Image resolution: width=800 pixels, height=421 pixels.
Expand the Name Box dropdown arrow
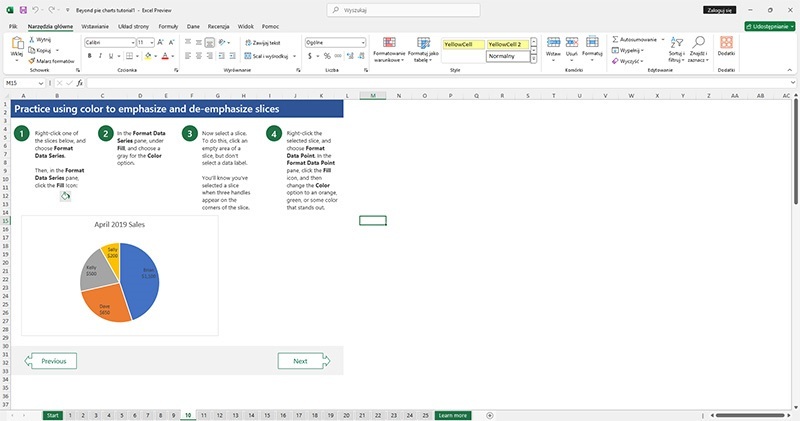click(41, 83)
